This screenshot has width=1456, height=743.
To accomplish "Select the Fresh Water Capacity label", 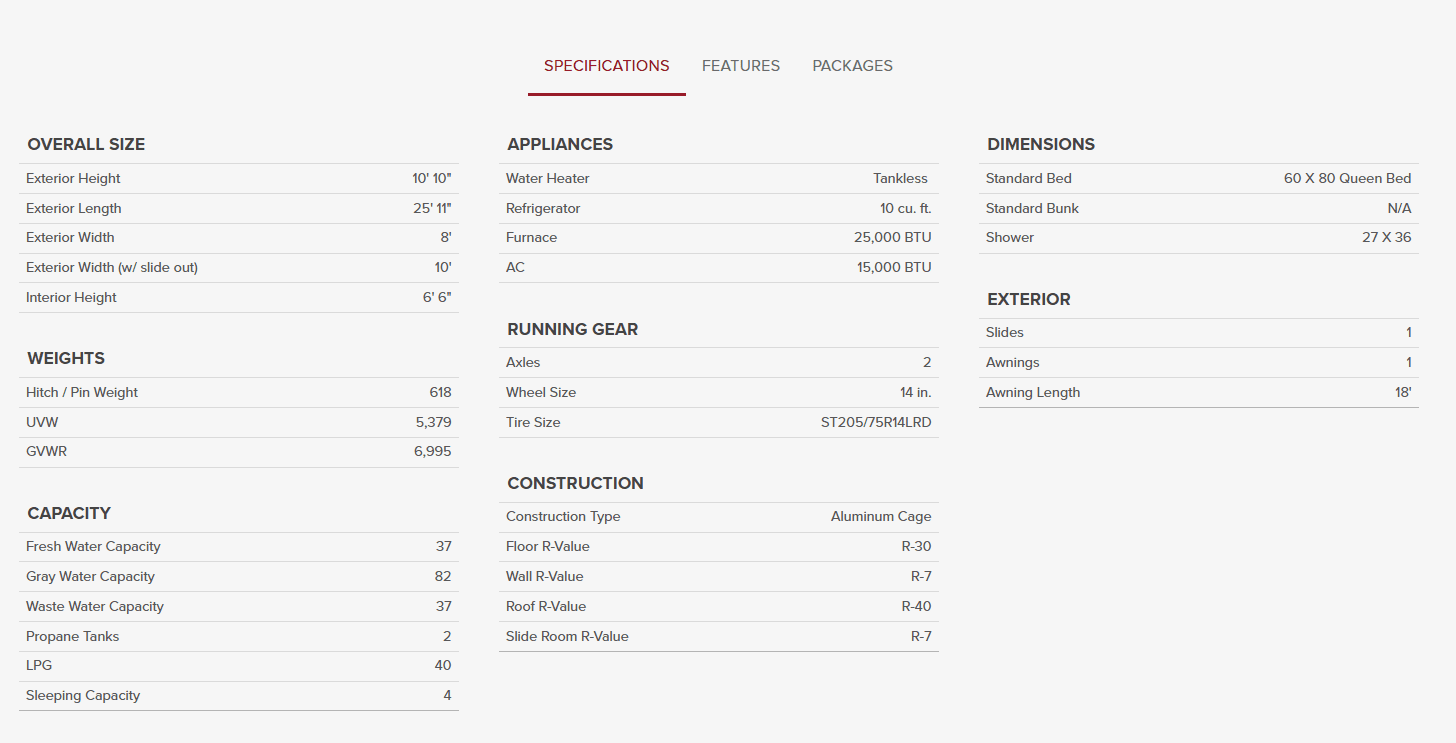I will 93,546.
